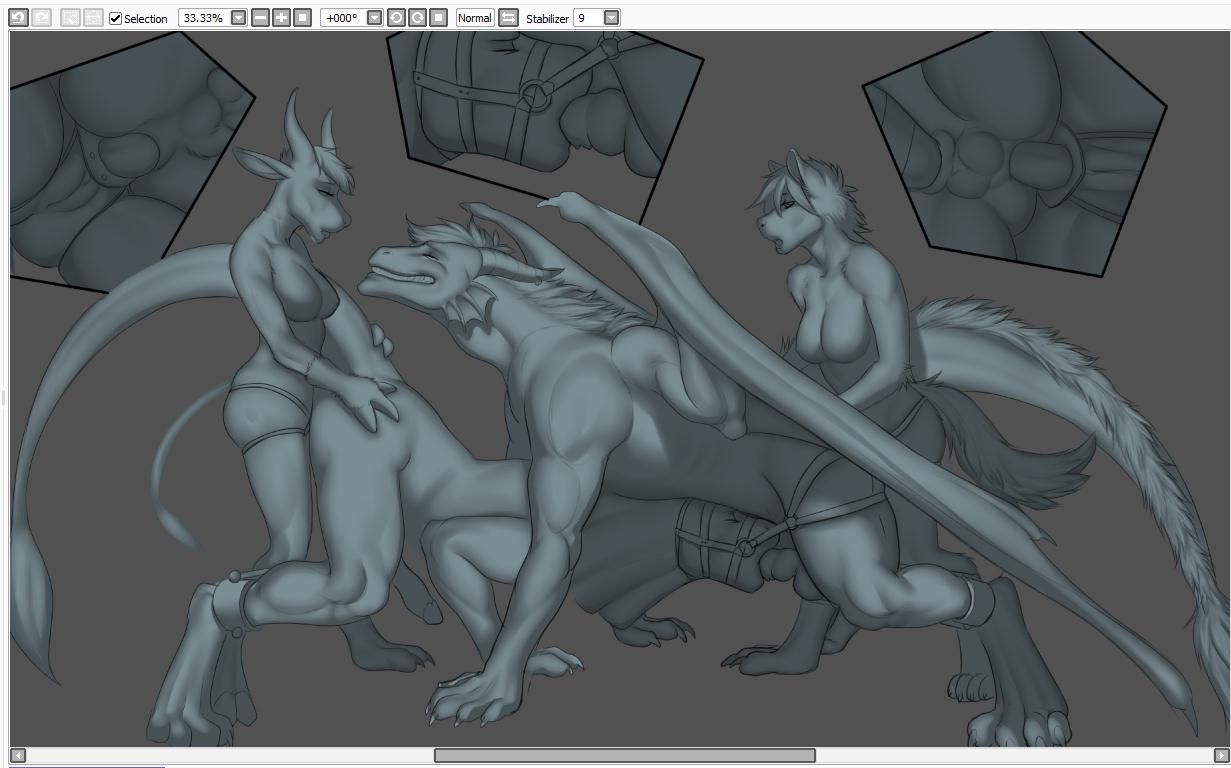This screenshot has width=1231, height=768.
Task: Open the rotation angle dropdown
Action: pos(374,18)
